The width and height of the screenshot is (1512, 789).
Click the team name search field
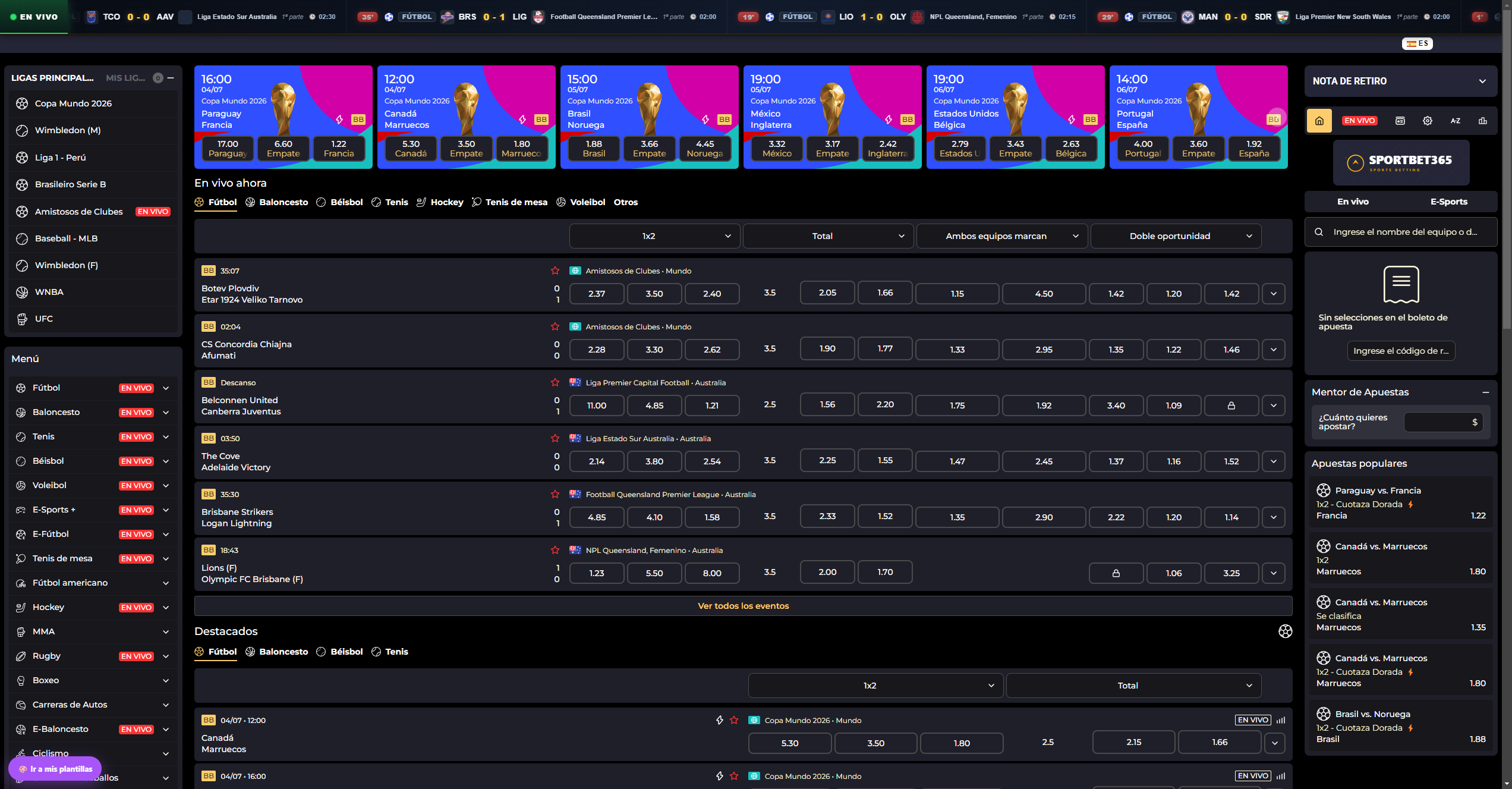pyautogui.click(x=1401, y=232)
